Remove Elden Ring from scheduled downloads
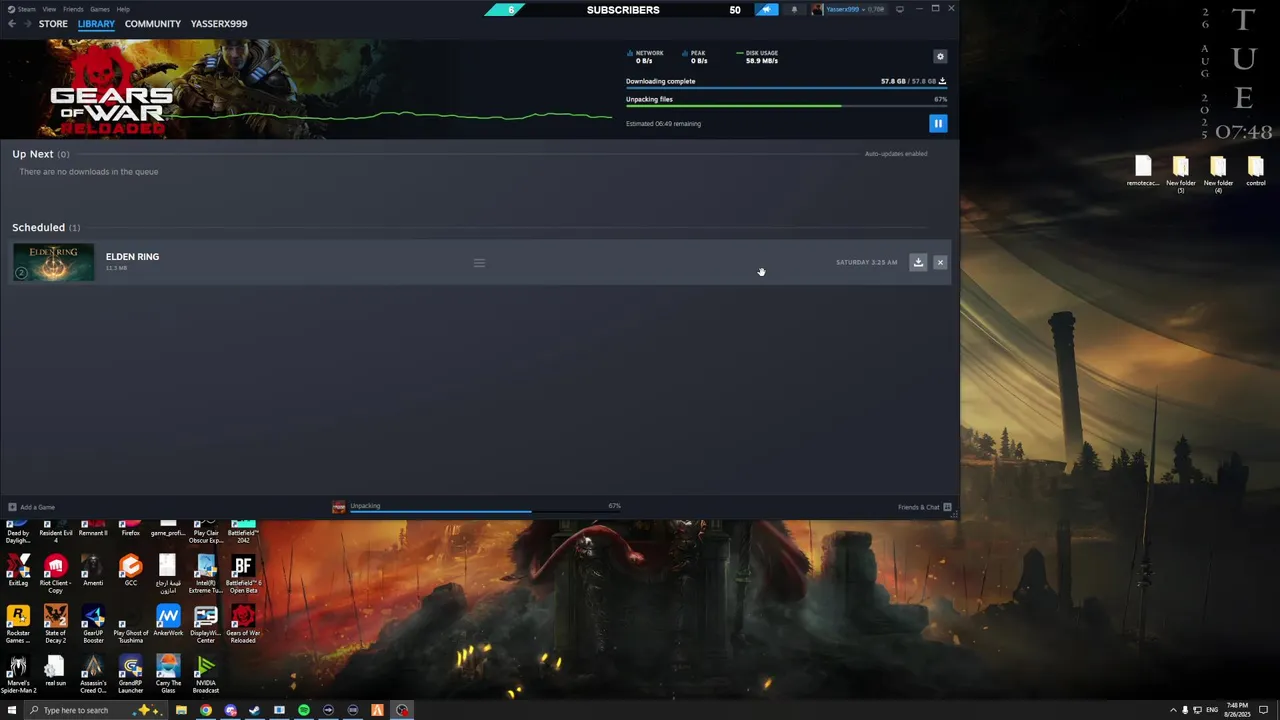Viewport: 1280px width, 720px height. (940, 262)
